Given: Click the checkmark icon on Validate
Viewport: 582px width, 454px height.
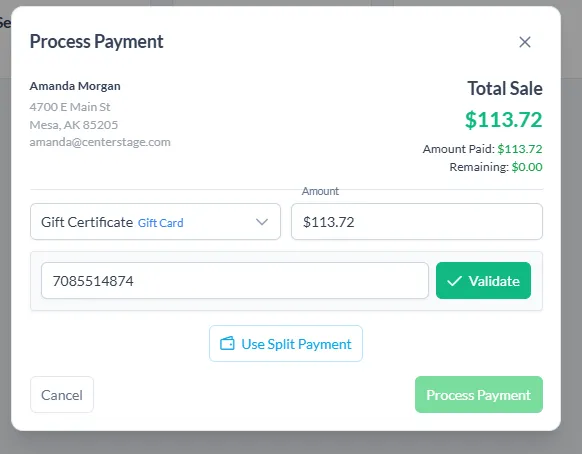Looking at the screenshot, I should [x=454, y=281].
